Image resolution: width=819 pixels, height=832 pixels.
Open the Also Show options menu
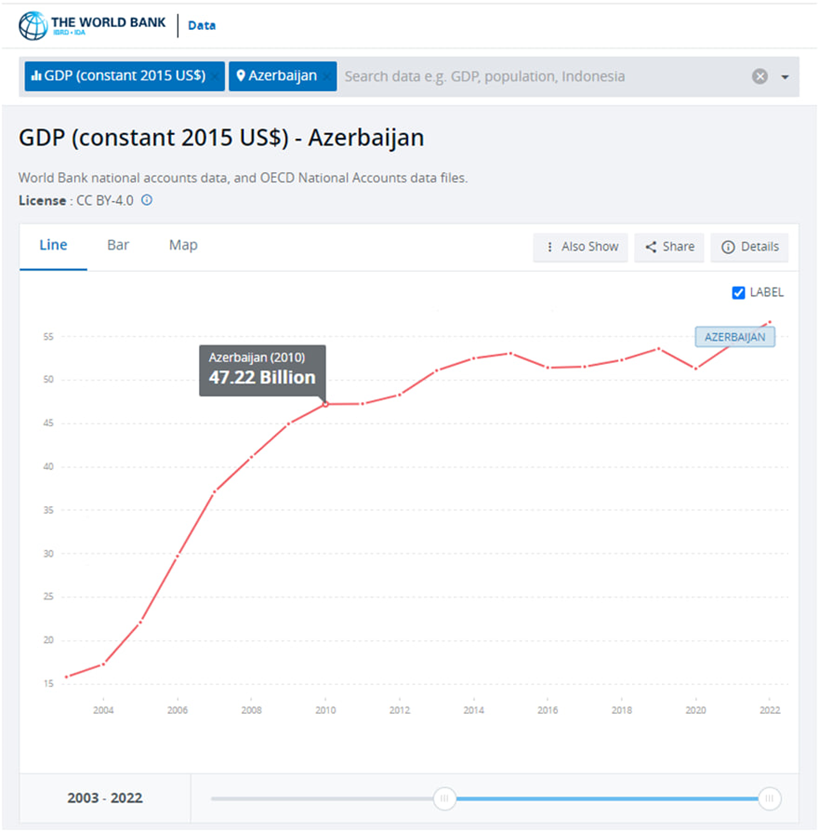pos(581,247)
